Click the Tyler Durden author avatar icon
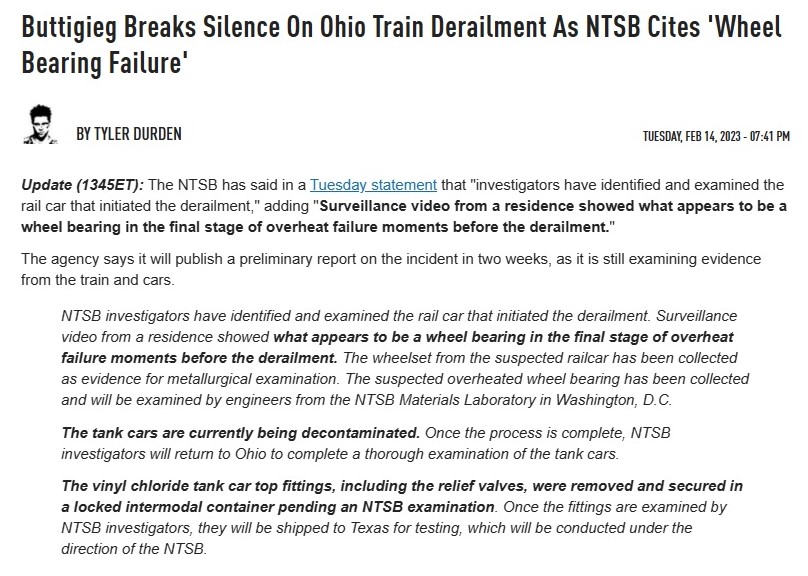808x576 pixels. click(40, 124)
